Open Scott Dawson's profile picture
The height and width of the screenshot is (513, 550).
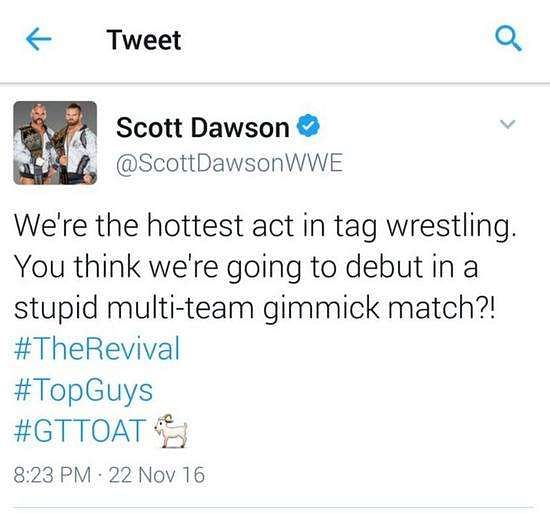(x=55, y=143)
